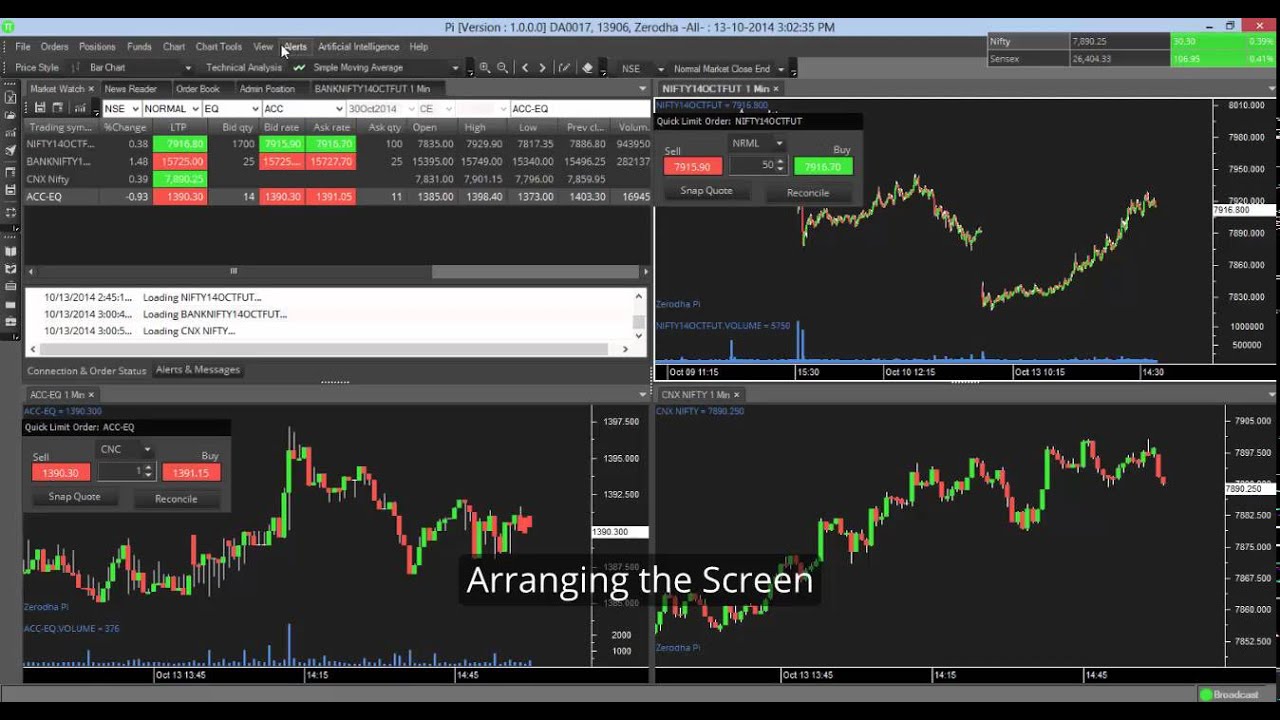
Task: Click Reconcile in ACC-EQ order panel
Action: [x=176, y=499]
